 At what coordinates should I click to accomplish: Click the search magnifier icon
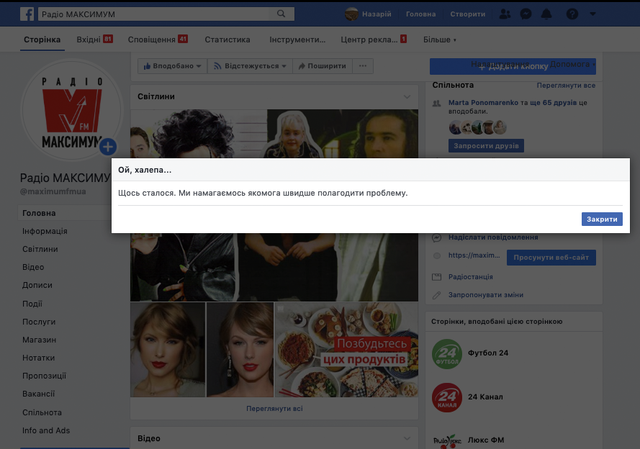tap(283, 14)
